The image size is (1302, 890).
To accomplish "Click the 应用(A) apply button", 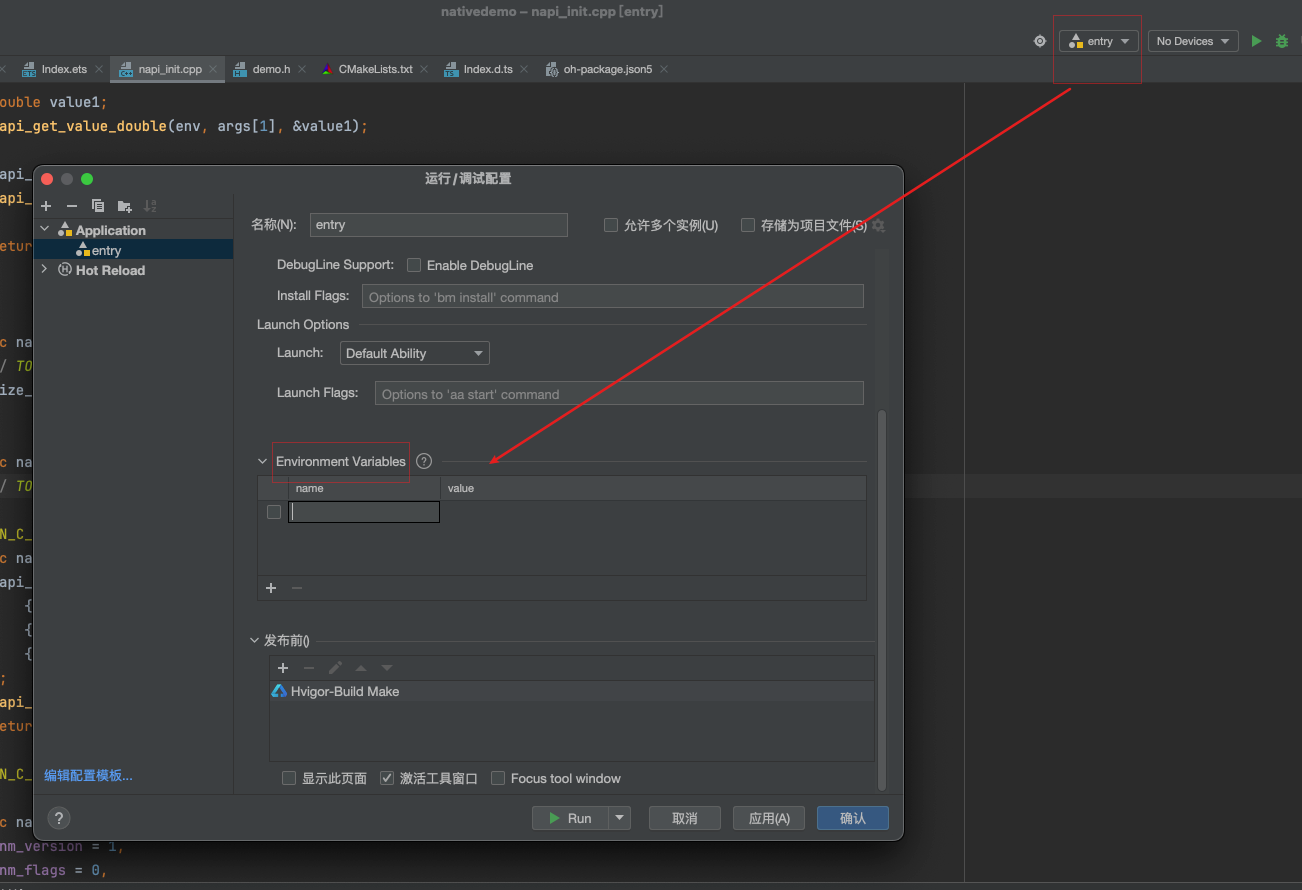I will [769, 818].
